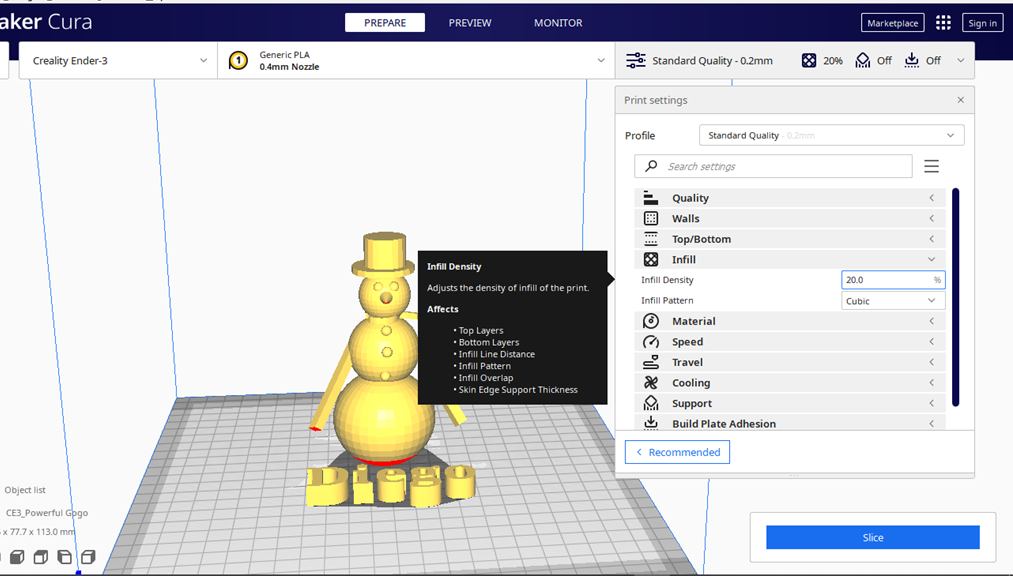
Task: Expand the Top/Bottom settings category
Action: click(789, 239)
